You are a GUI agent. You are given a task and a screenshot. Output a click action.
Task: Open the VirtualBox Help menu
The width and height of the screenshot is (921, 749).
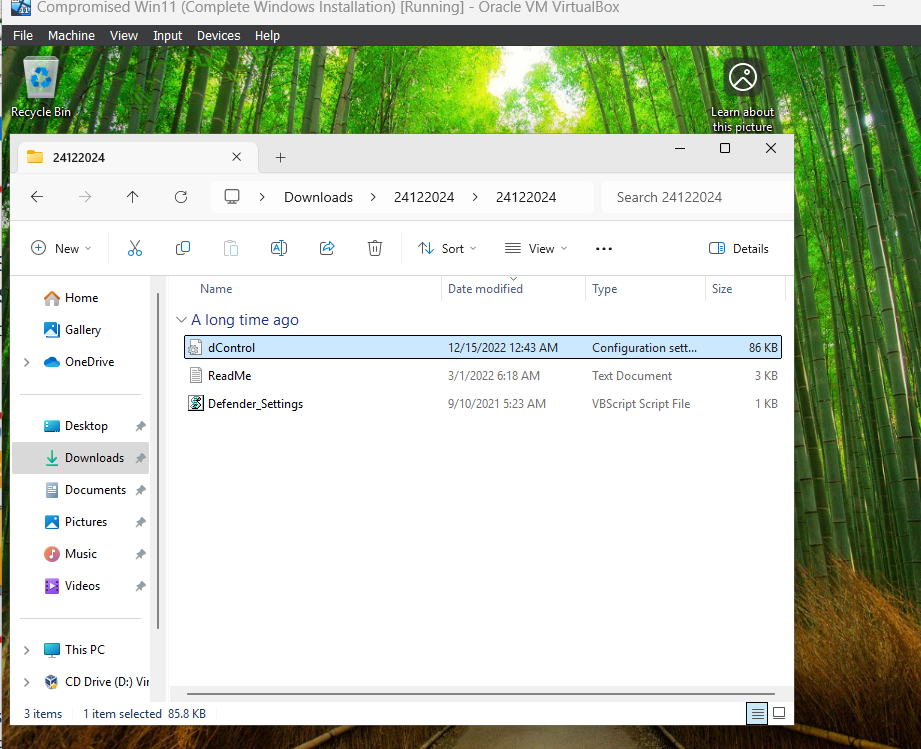(267, 36)
